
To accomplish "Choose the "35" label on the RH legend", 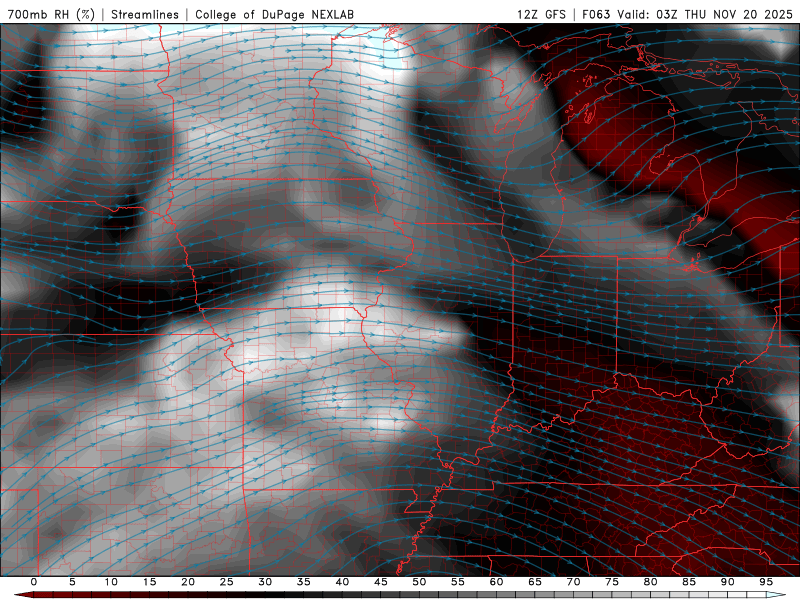I will point(304,582).
